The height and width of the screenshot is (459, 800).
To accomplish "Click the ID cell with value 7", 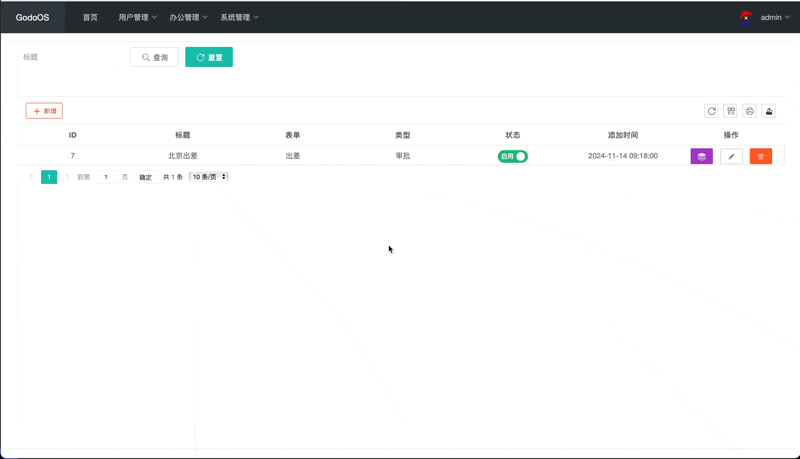I will point(72,156).
